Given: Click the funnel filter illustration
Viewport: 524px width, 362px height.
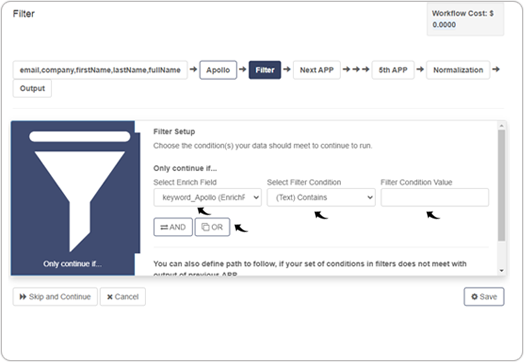Looking at the screenshot, I should tap(80, 191).
